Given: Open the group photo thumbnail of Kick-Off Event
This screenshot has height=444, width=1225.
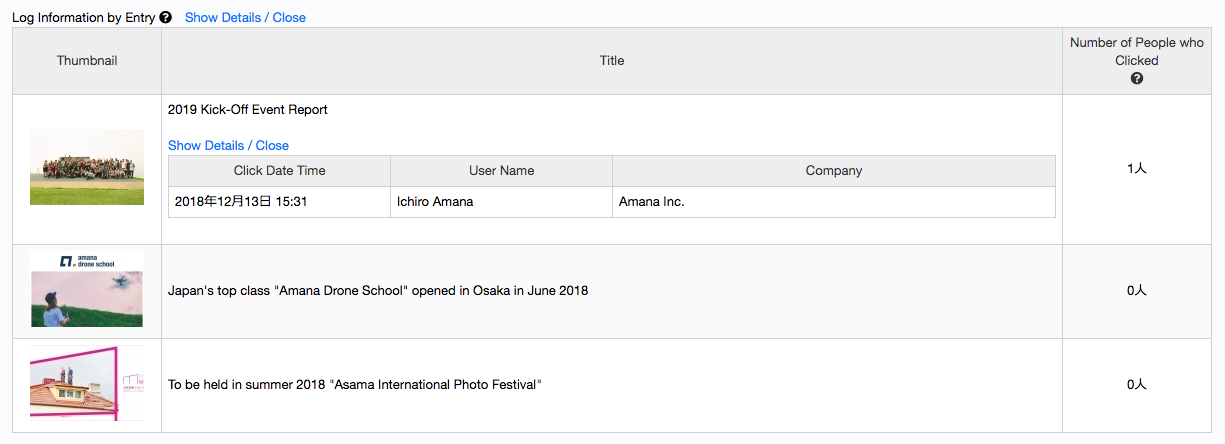Looking at the screenshot, I should 87,167.
